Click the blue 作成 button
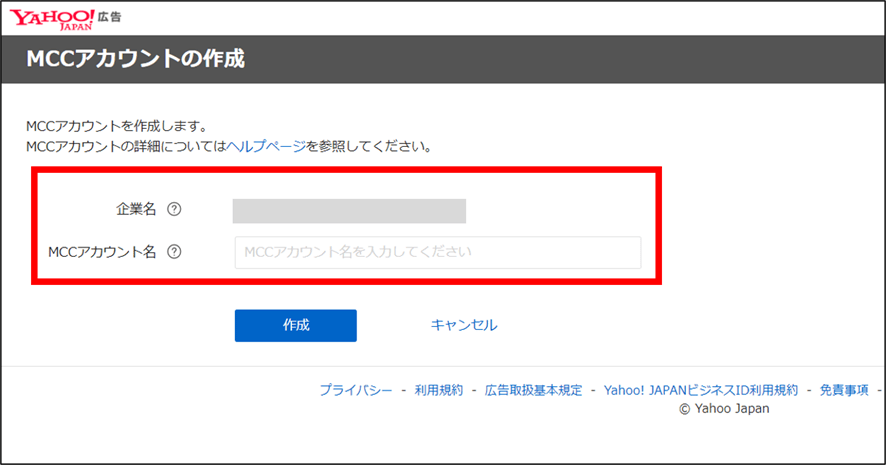Screen dimensions: 886x465 pyautogui.click(x=296, y=325)
